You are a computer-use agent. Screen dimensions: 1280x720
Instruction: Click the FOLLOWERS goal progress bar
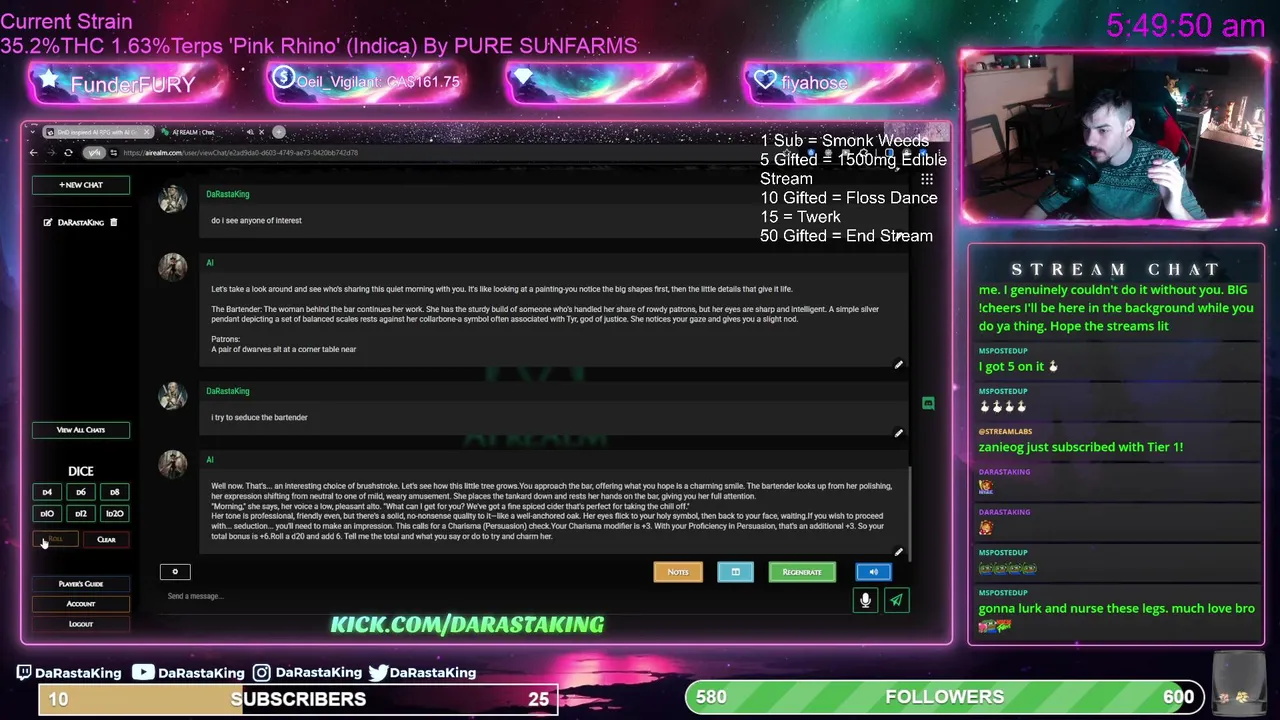[x=945, y=697]
